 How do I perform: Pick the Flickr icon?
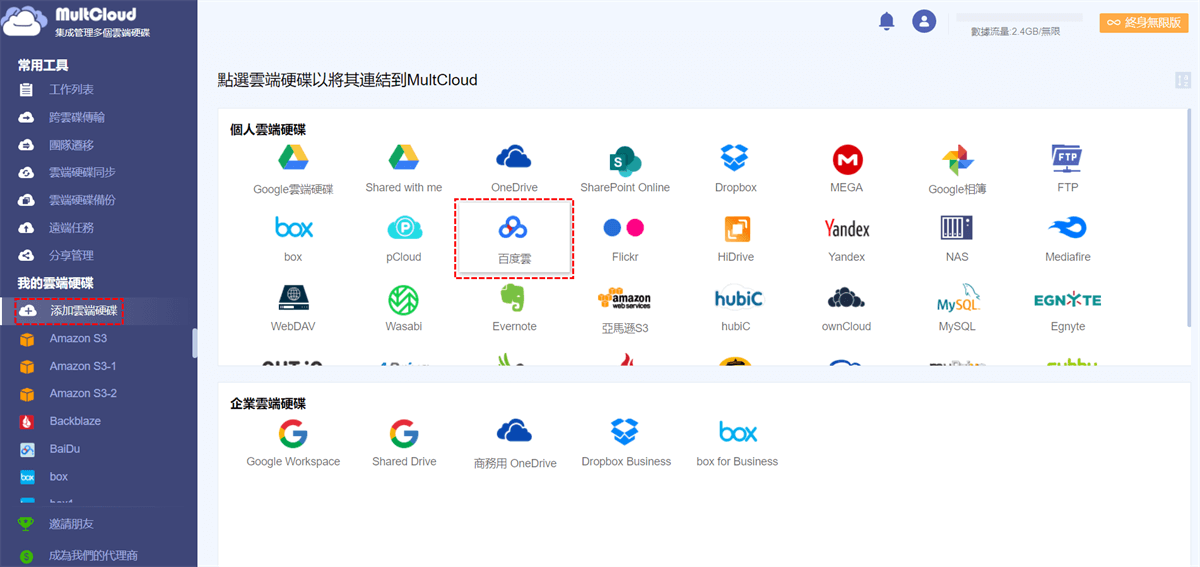click(625, 228)
